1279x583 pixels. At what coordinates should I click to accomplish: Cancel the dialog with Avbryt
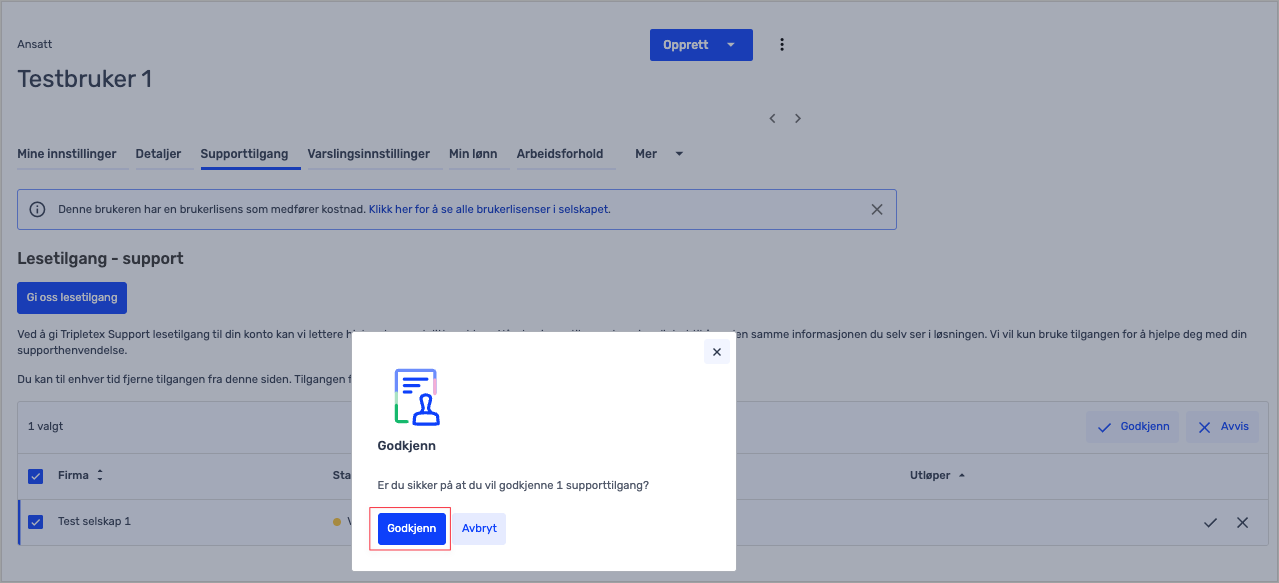(x=479, y=528)
